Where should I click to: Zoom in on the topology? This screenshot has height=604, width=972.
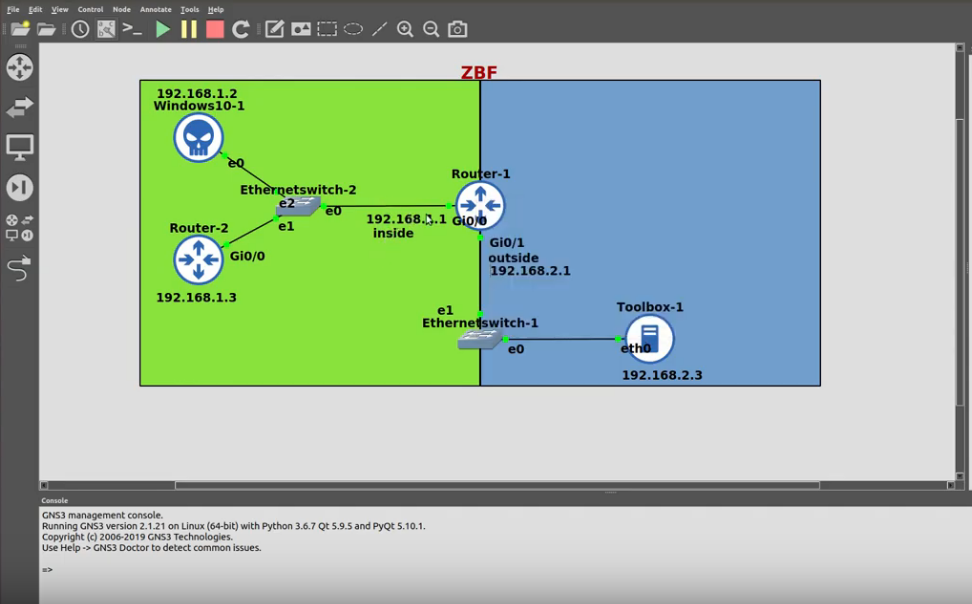tap(404, 29)
